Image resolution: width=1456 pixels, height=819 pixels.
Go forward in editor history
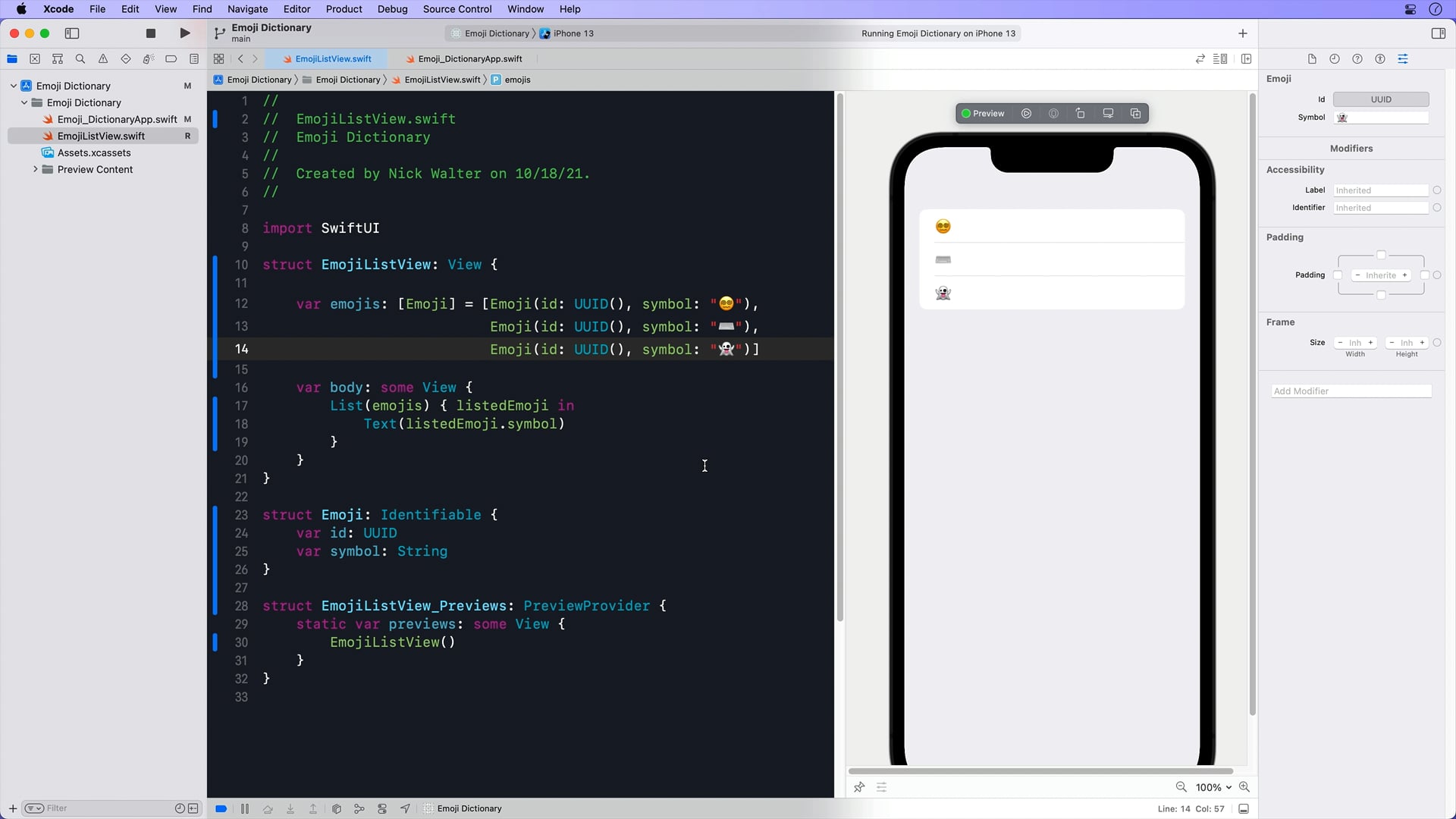(255, 59)
